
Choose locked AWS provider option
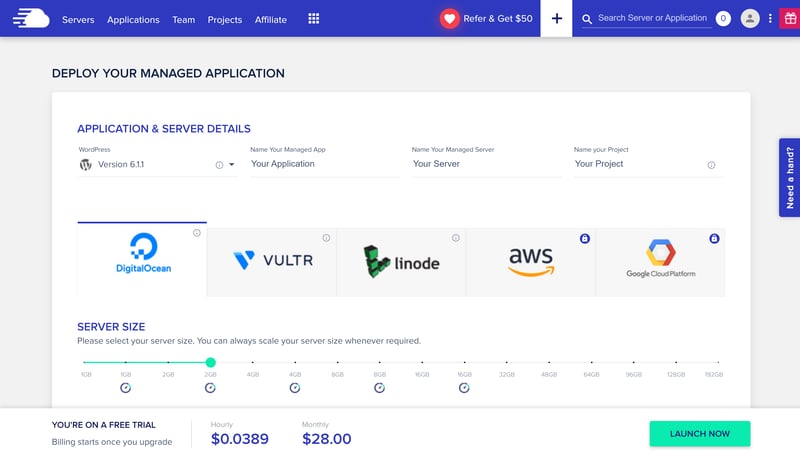pos(530,262)
